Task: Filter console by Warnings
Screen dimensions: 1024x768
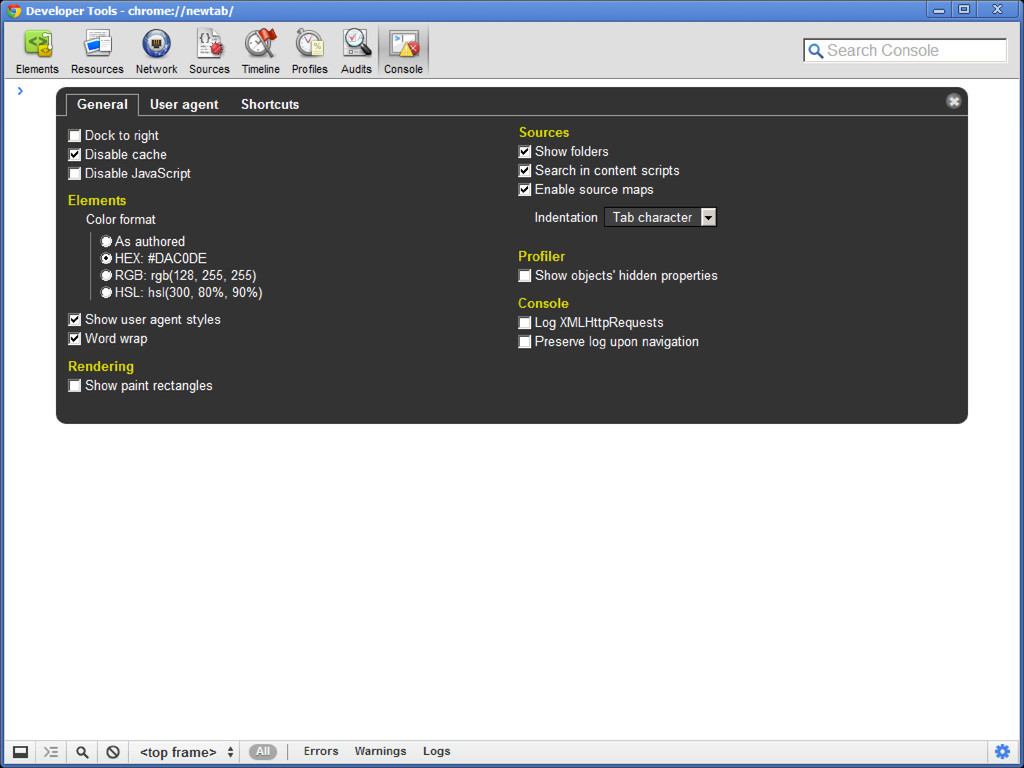Action: 380,751
